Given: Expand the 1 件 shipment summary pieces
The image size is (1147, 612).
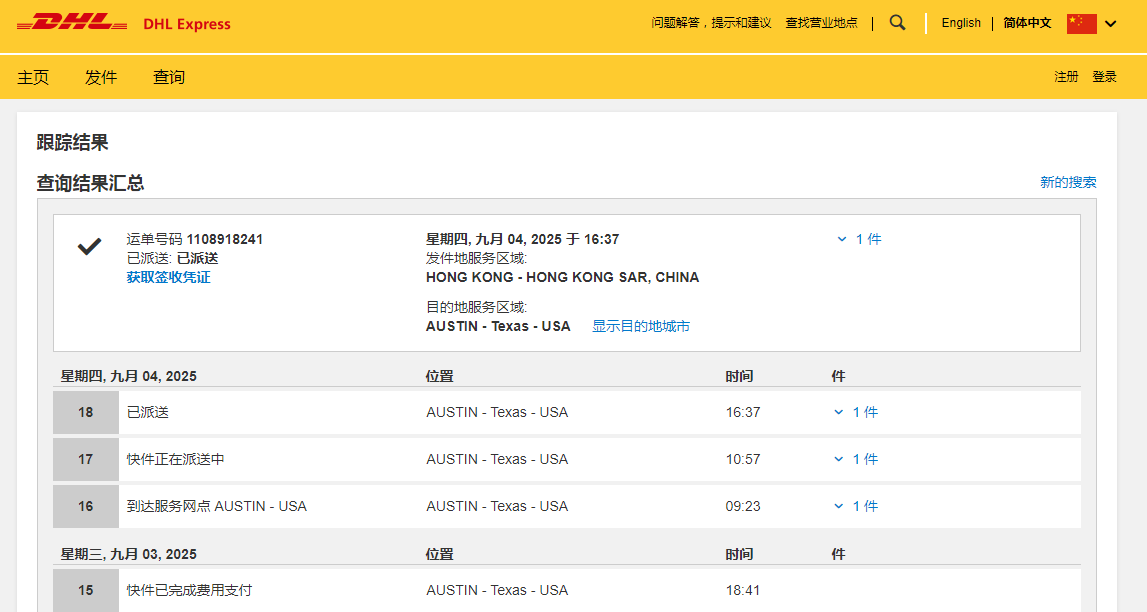Looking at the screenshot, I should click(859, 239).
